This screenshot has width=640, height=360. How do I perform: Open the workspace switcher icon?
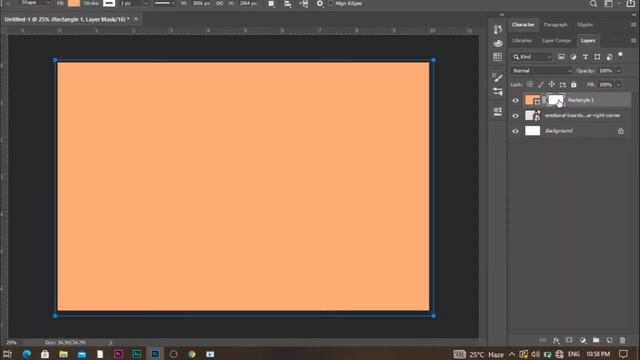pyautogui.click(x=609, y=4)
